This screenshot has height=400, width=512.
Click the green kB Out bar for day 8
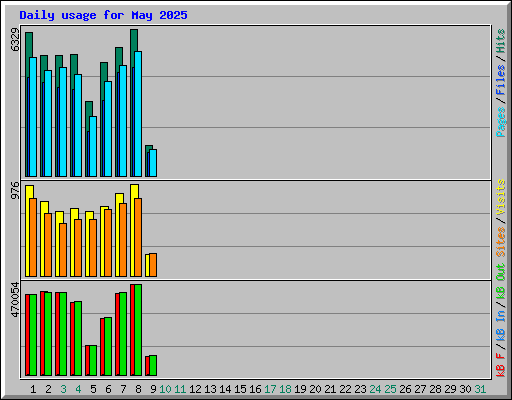(x=138, y=330)
